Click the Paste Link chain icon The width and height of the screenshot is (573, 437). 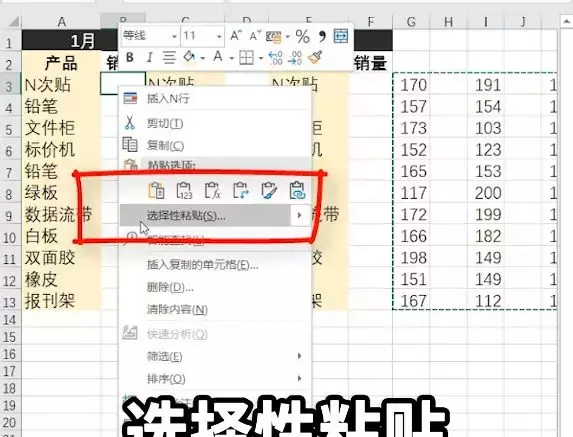pyautogui.click(x=297, y=190)
